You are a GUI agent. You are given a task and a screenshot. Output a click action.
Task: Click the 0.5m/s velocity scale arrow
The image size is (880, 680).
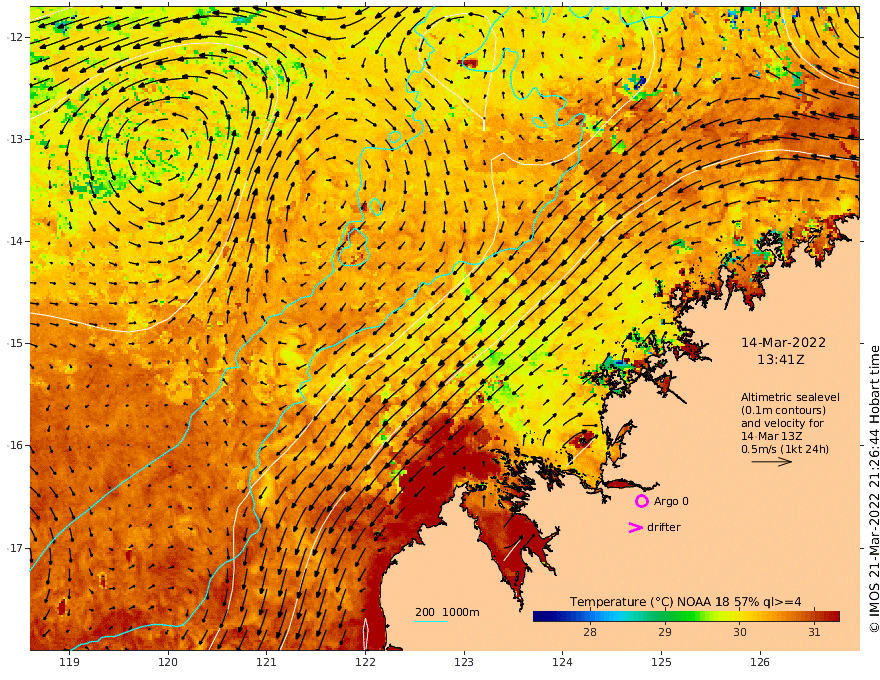coord(772,462)
